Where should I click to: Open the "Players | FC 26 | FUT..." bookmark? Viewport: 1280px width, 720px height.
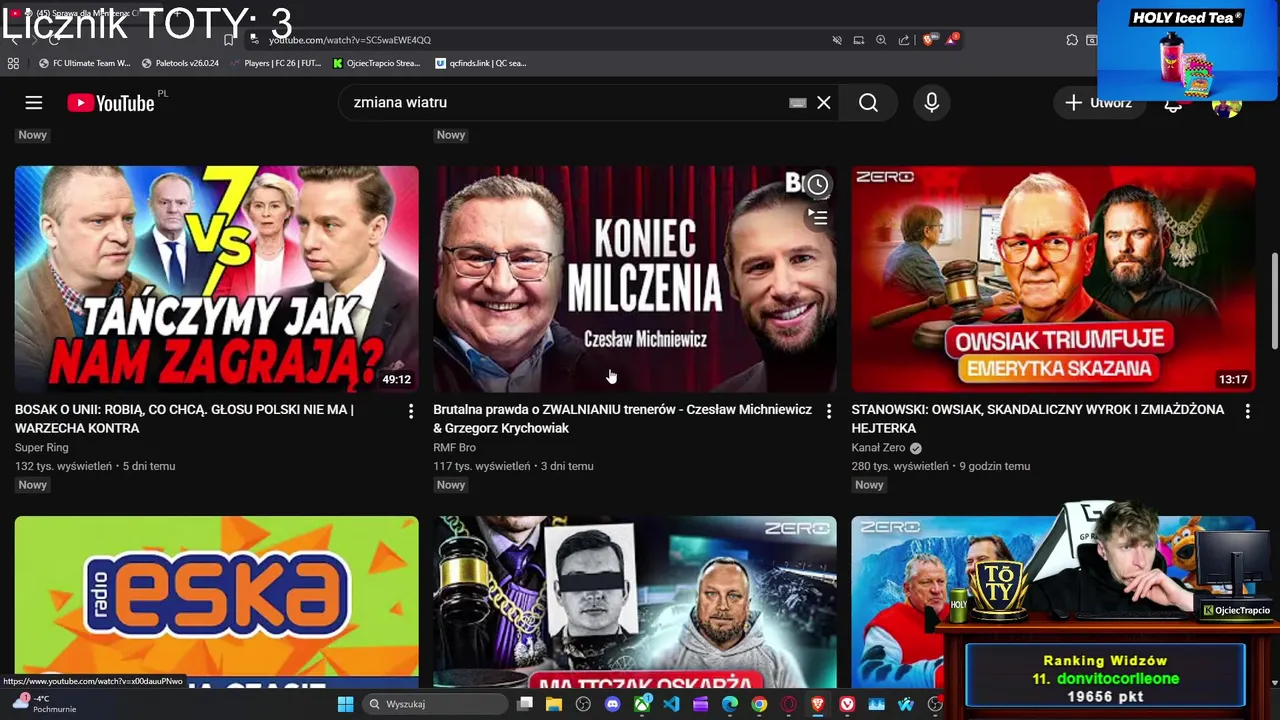(275, 63)
